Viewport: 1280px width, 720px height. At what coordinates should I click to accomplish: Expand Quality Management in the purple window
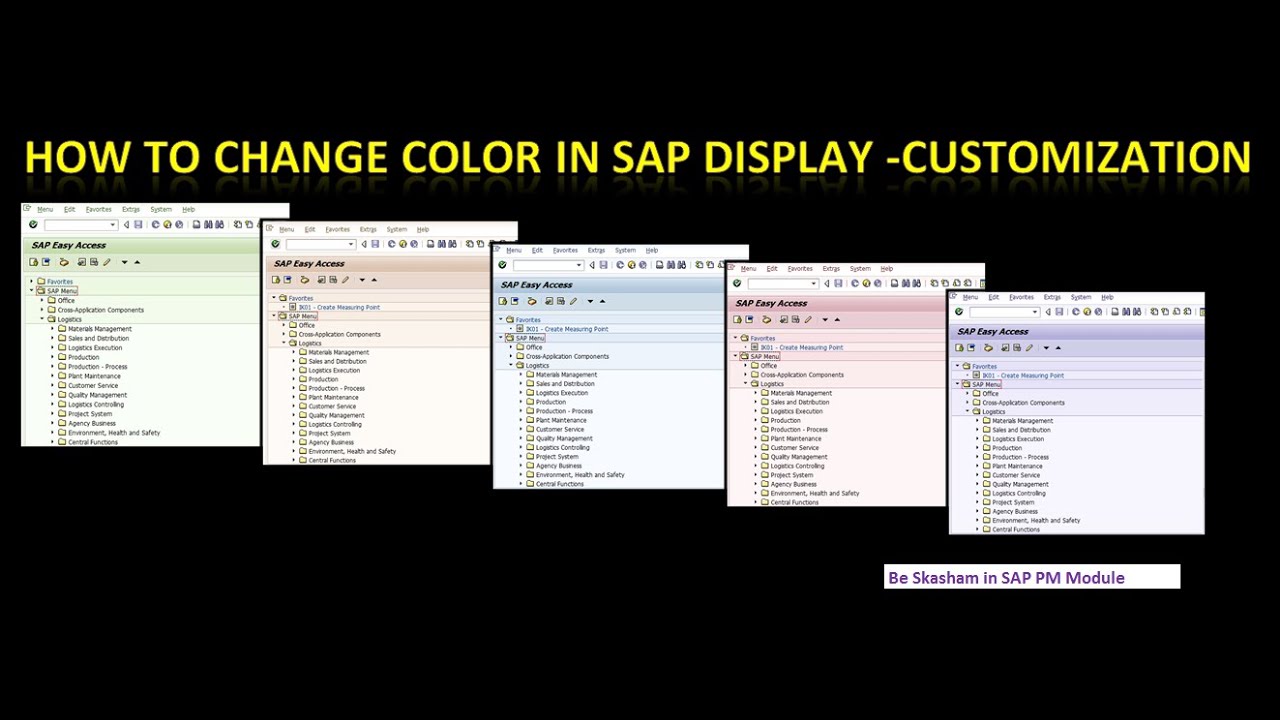(x=977, y=484)
